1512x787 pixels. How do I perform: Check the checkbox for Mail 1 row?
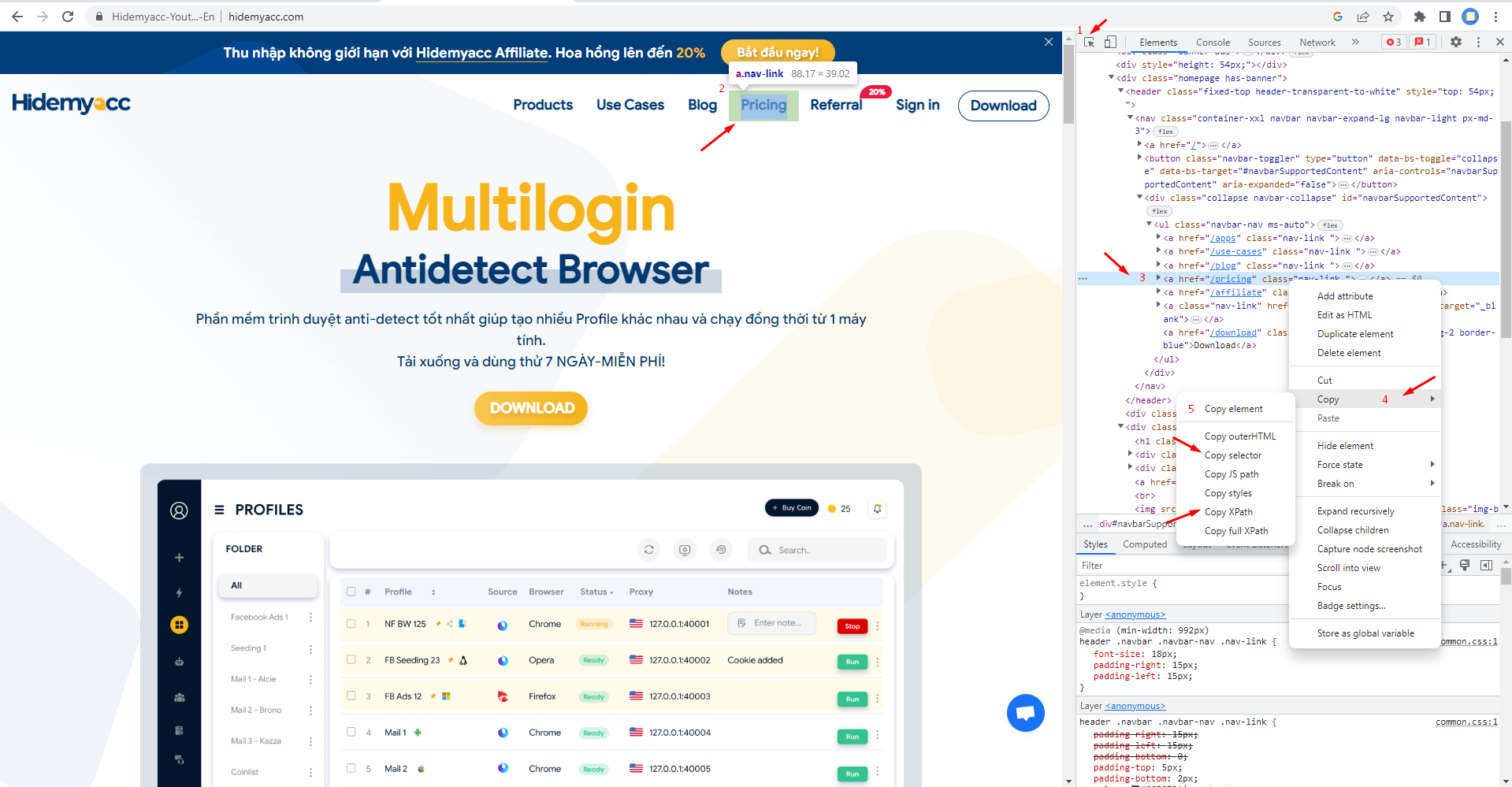click(x=351, y=732)
